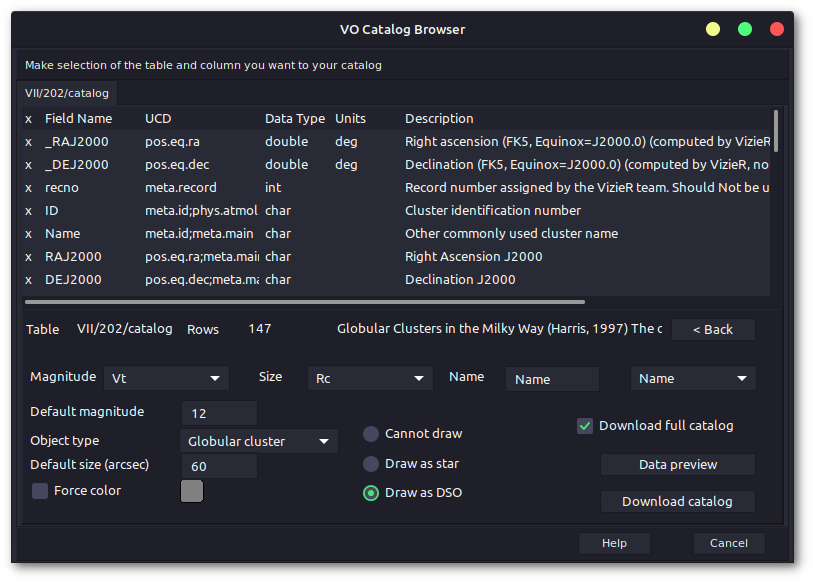Enable the Force color checkbox

coord(40,491)
